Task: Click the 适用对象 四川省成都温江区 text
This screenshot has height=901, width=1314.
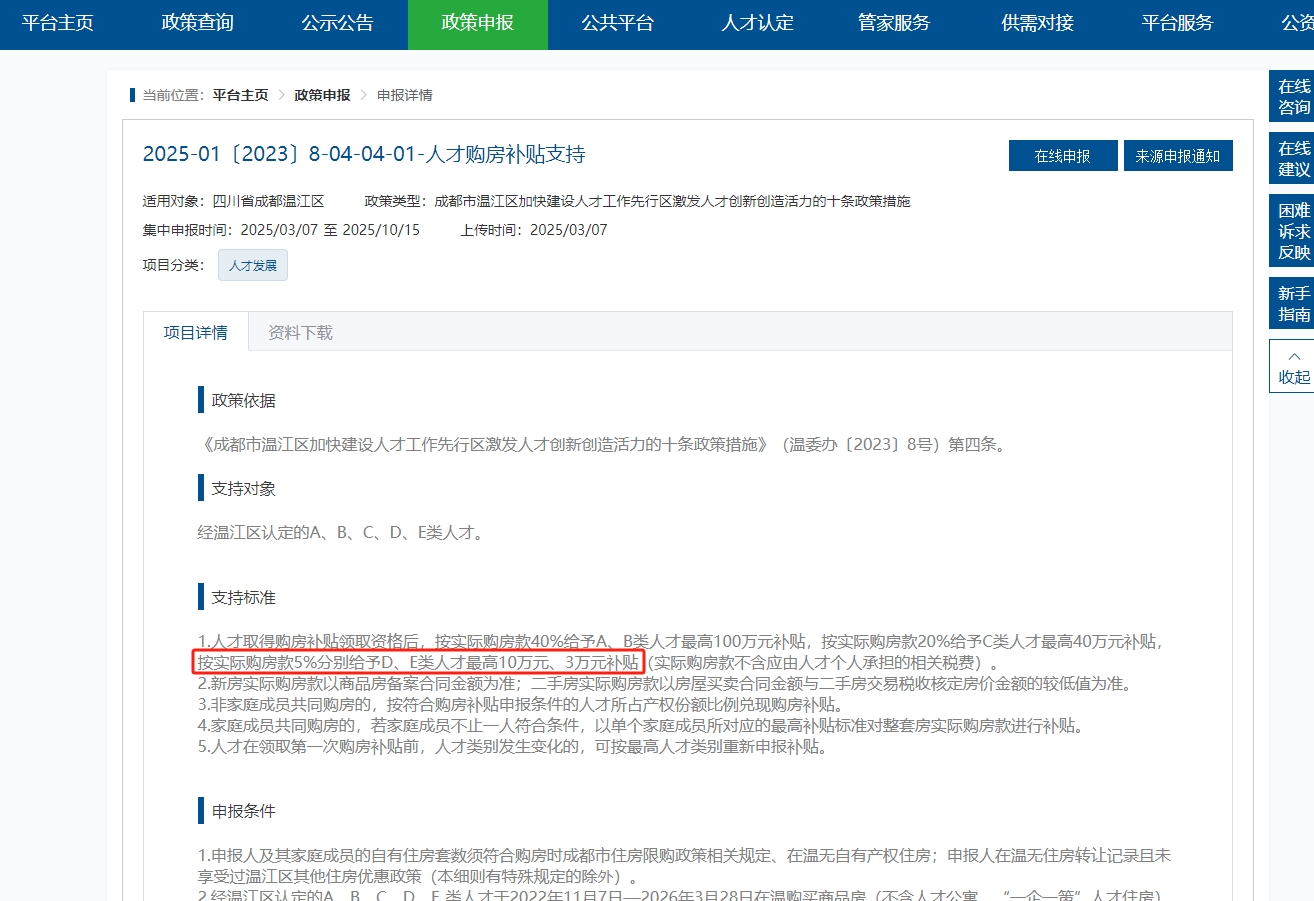Action: tap(234, 201)
